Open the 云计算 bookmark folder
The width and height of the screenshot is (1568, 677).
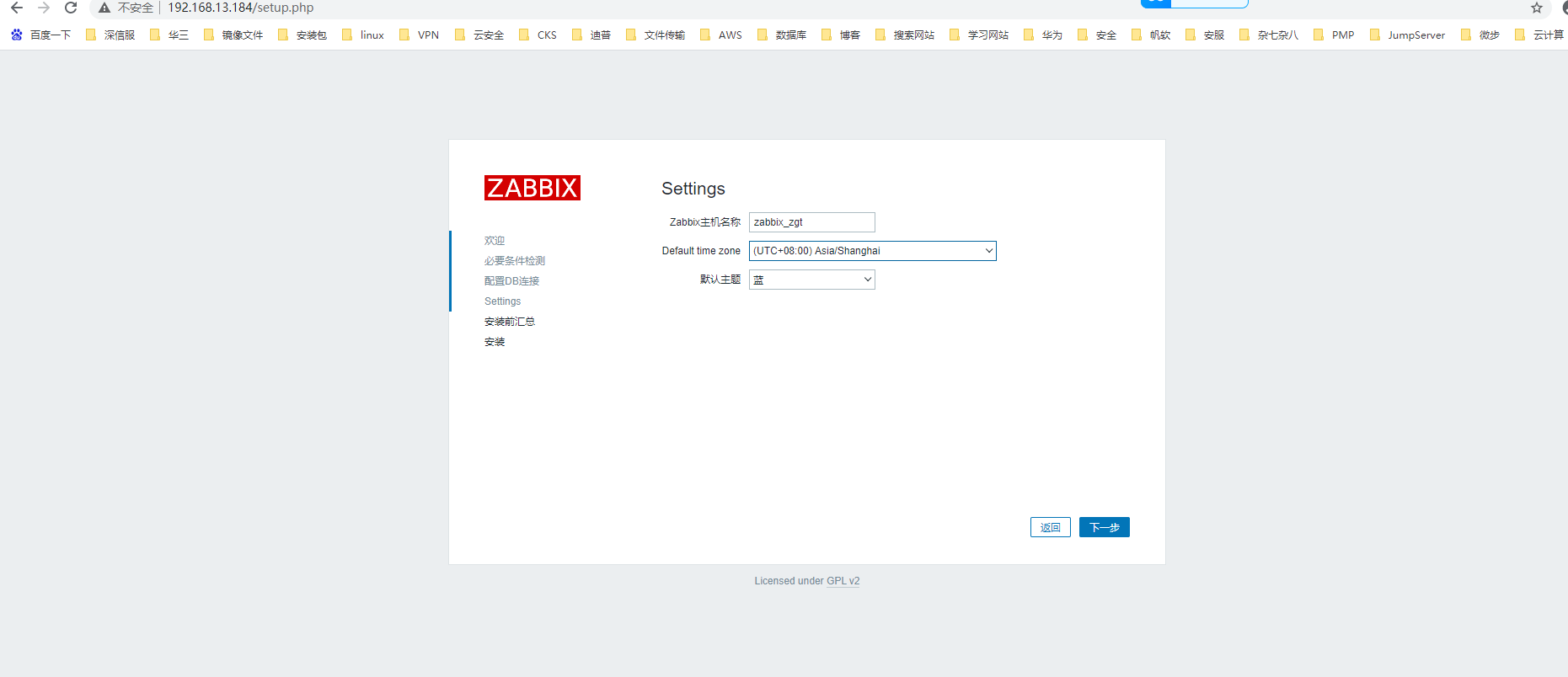1539,35
